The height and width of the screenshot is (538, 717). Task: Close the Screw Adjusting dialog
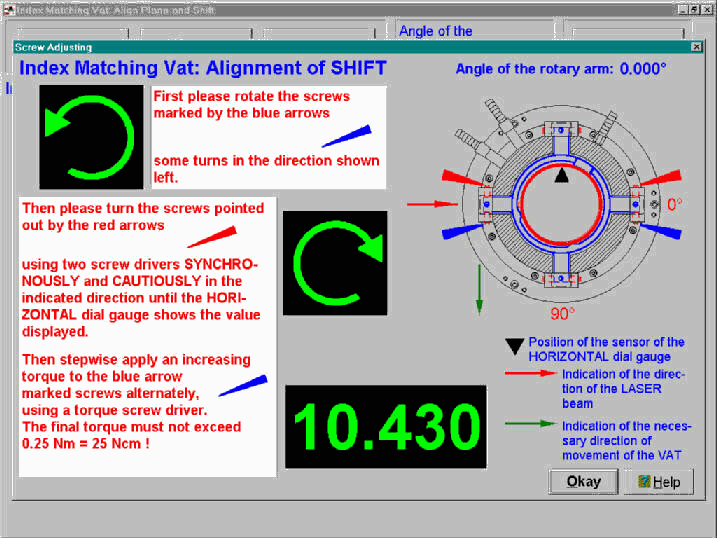coord(696,47)
